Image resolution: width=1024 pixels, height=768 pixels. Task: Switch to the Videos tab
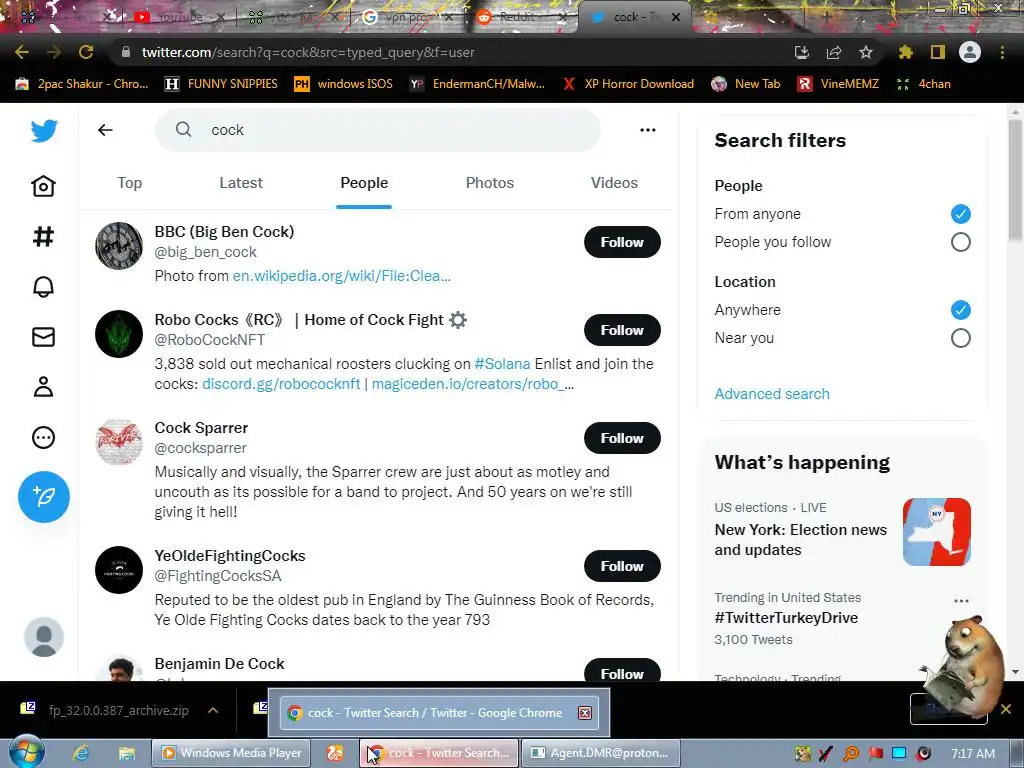click(615, 183)
